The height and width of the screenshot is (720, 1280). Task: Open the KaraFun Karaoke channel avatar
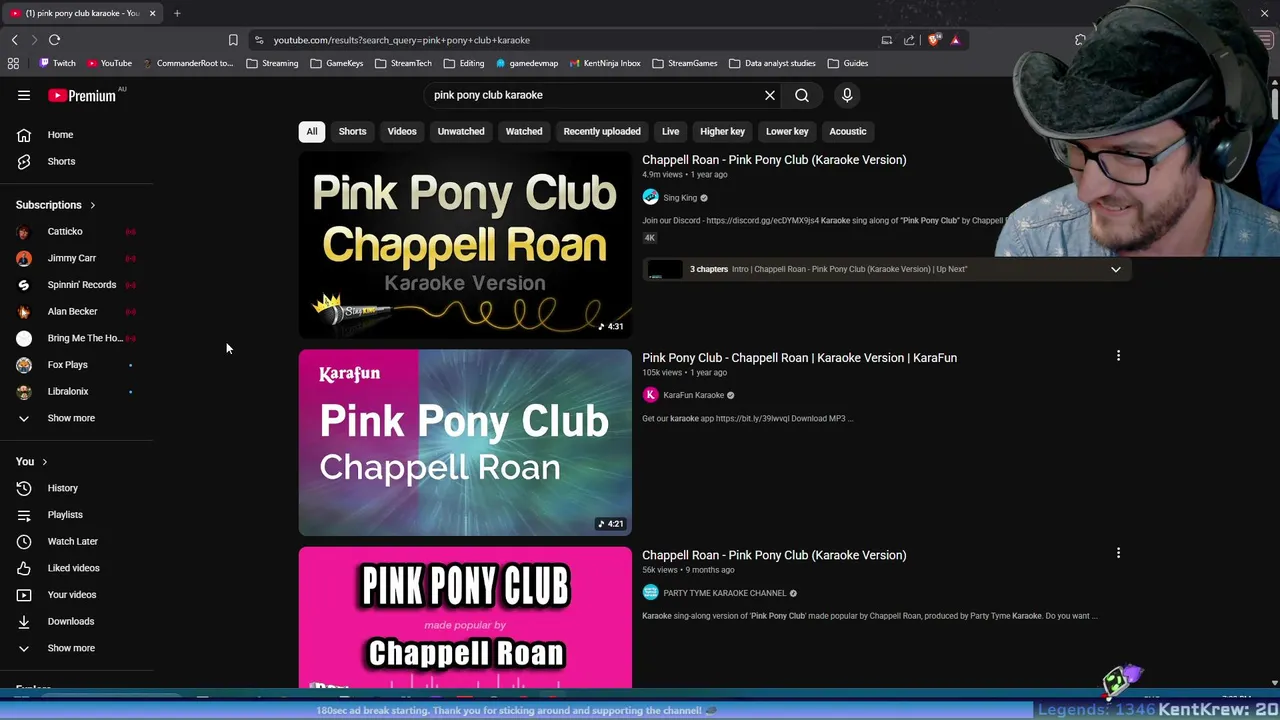pos(650,395)
